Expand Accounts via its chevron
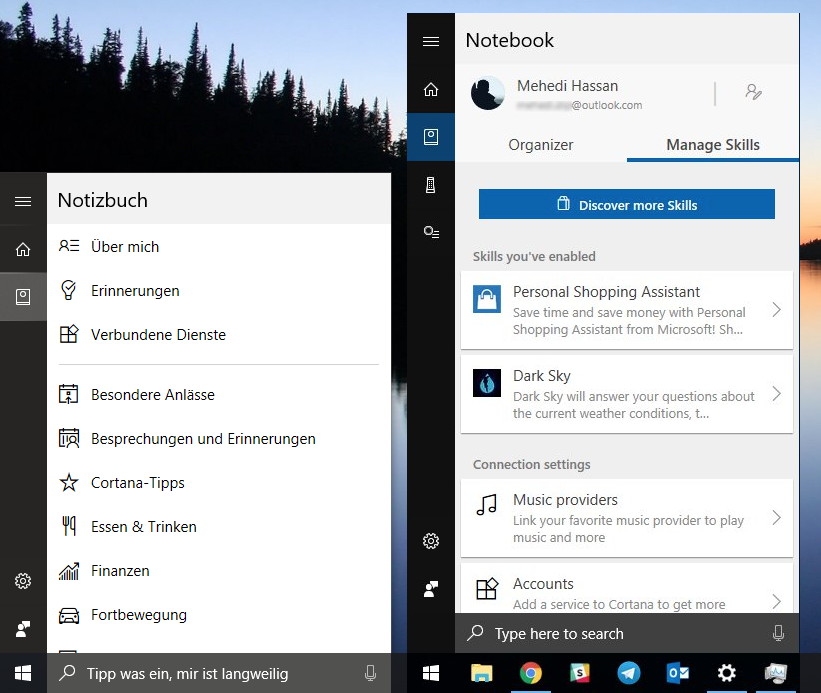Image resolution: width=821 pixels, height=693 pixels. click(777, 601)
